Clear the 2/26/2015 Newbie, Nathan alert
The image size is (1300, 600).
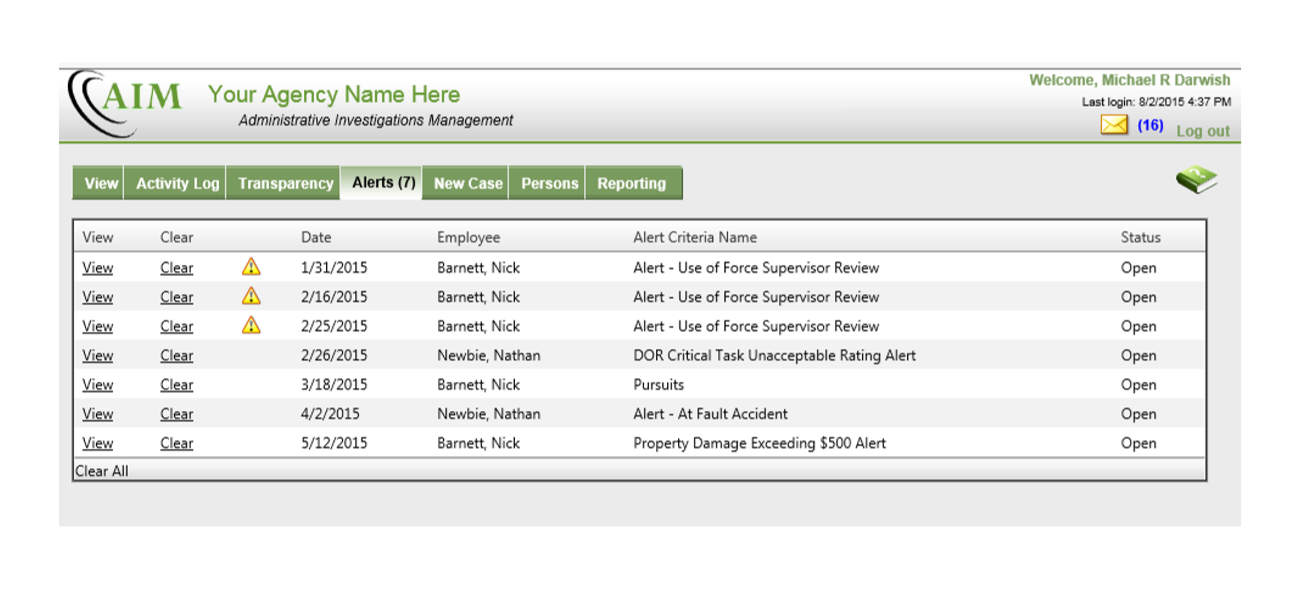(176, 356)
